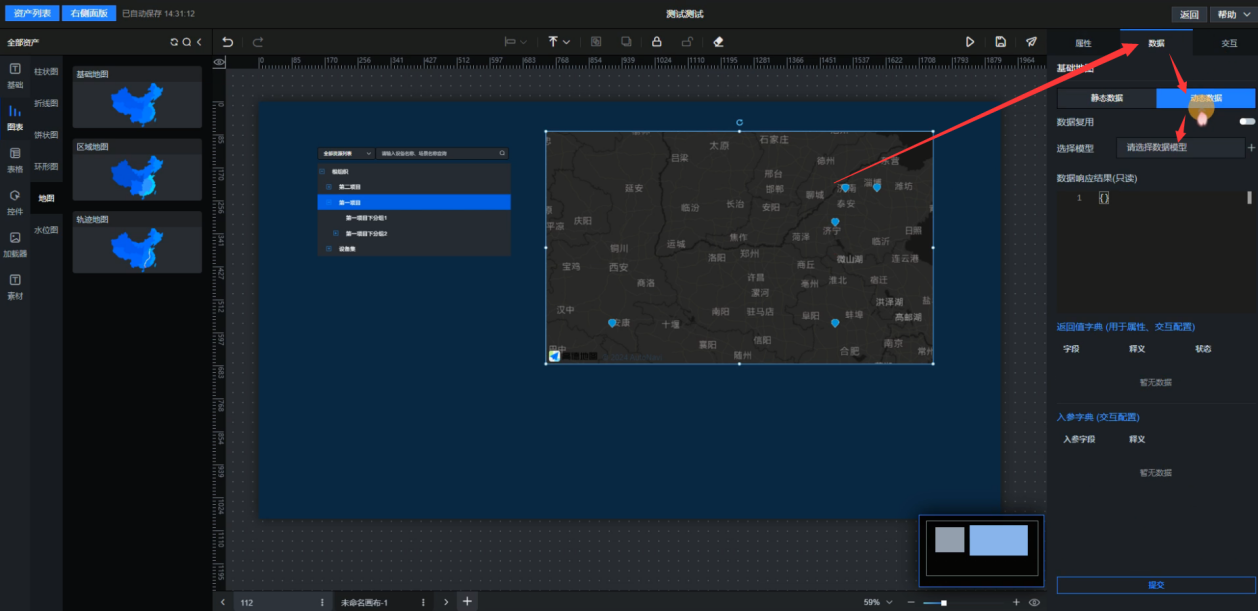Toggle the eye icon beside the ruler

pos(219,62)
